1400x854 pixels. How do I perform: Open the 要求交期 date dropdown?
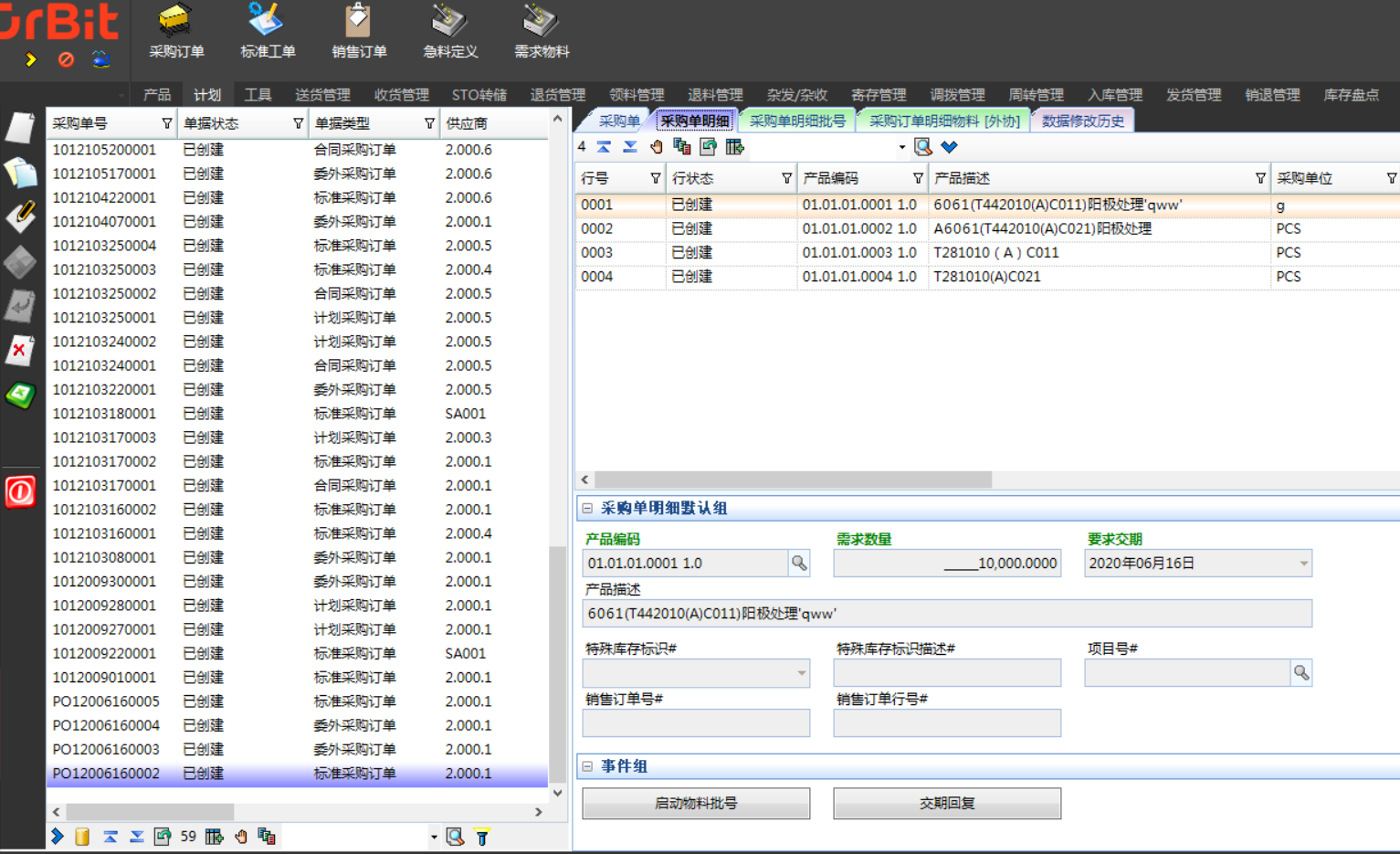pyautogui.click(x=1303, y=564)
